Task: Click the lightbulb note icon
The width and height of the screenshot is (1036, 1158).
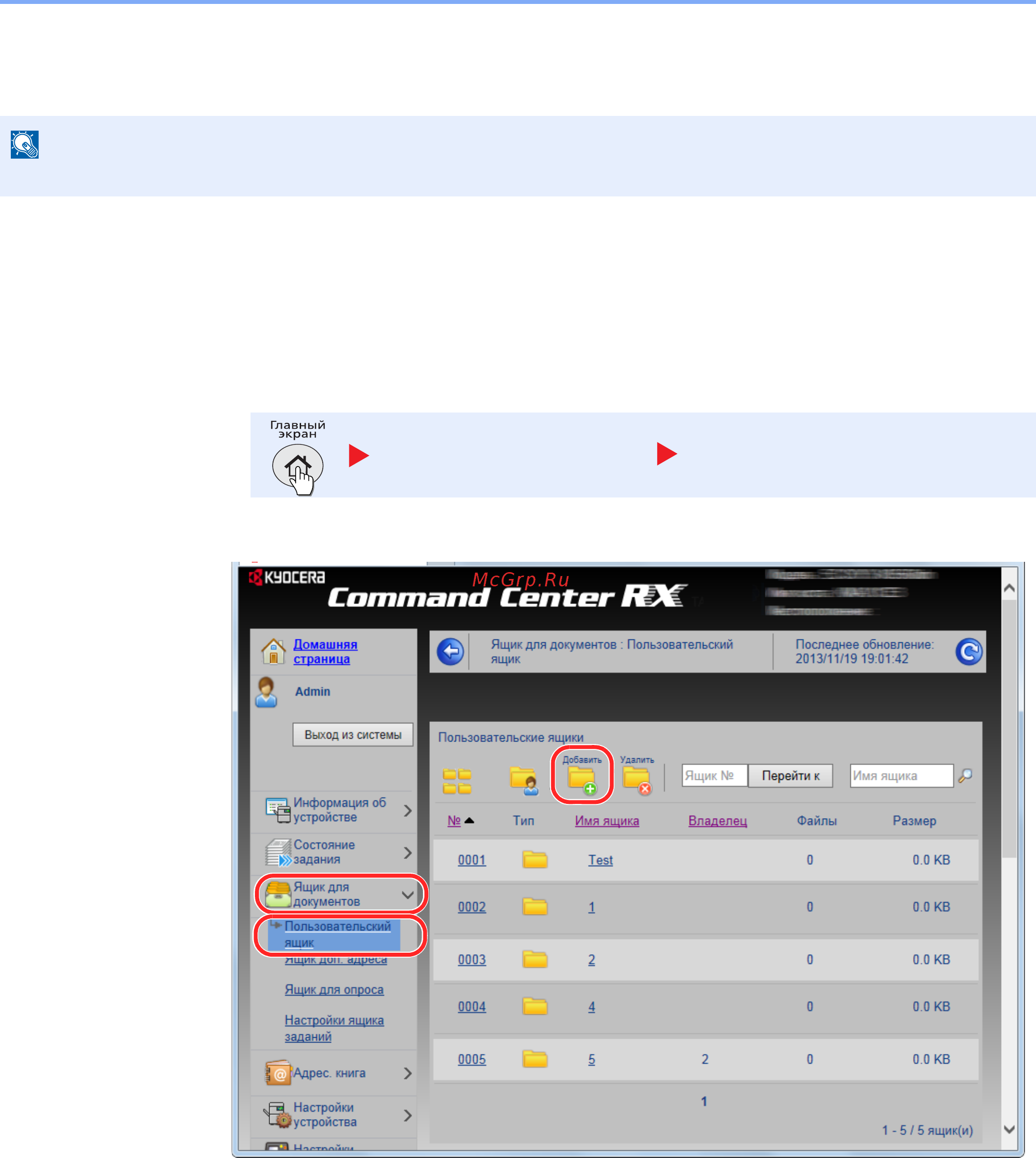Action: click(25, 144)
